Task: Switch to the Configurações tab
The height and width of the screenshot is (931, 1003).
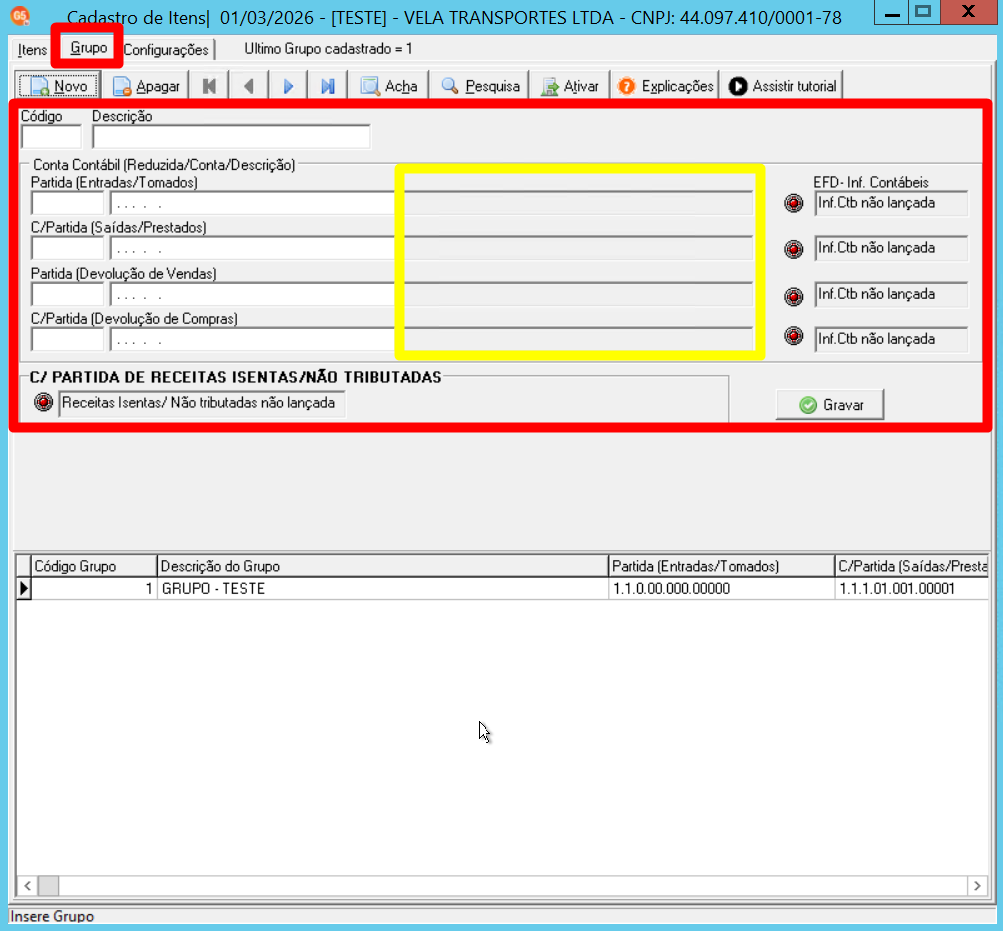Action: click(x=166, y=49)
